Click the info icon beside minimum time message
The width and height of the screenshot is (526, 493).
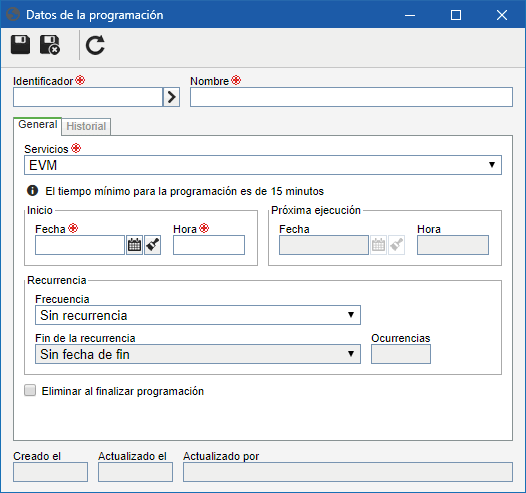(x=32, y=191)
